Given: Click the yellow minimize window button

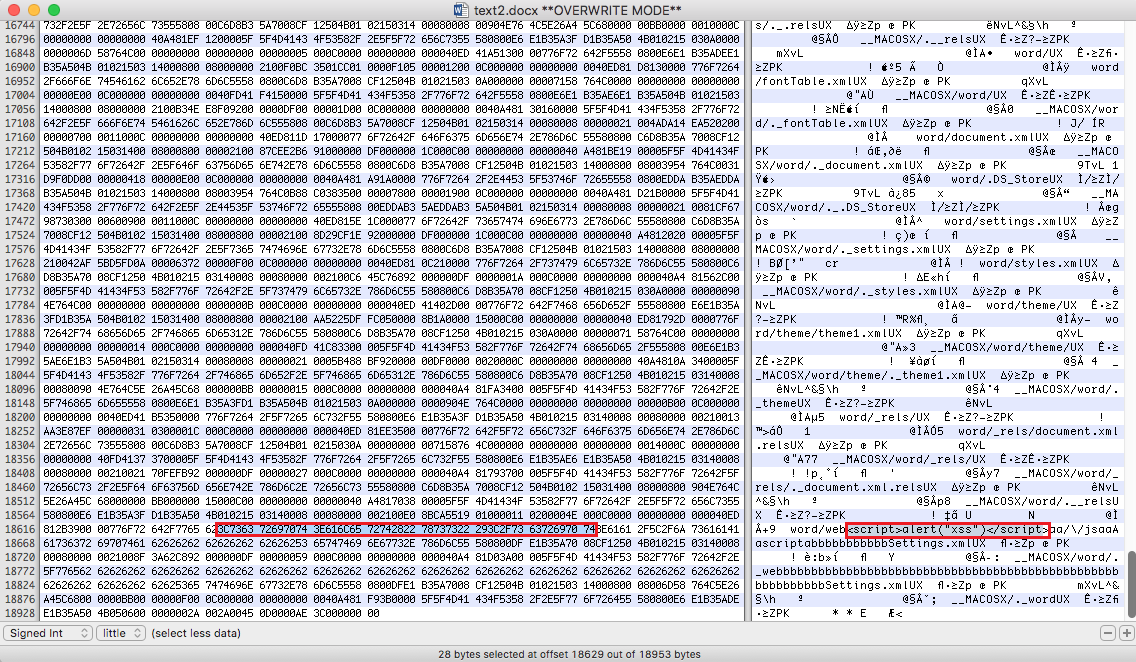Looking at the screenshot, I should pos(33,9).
